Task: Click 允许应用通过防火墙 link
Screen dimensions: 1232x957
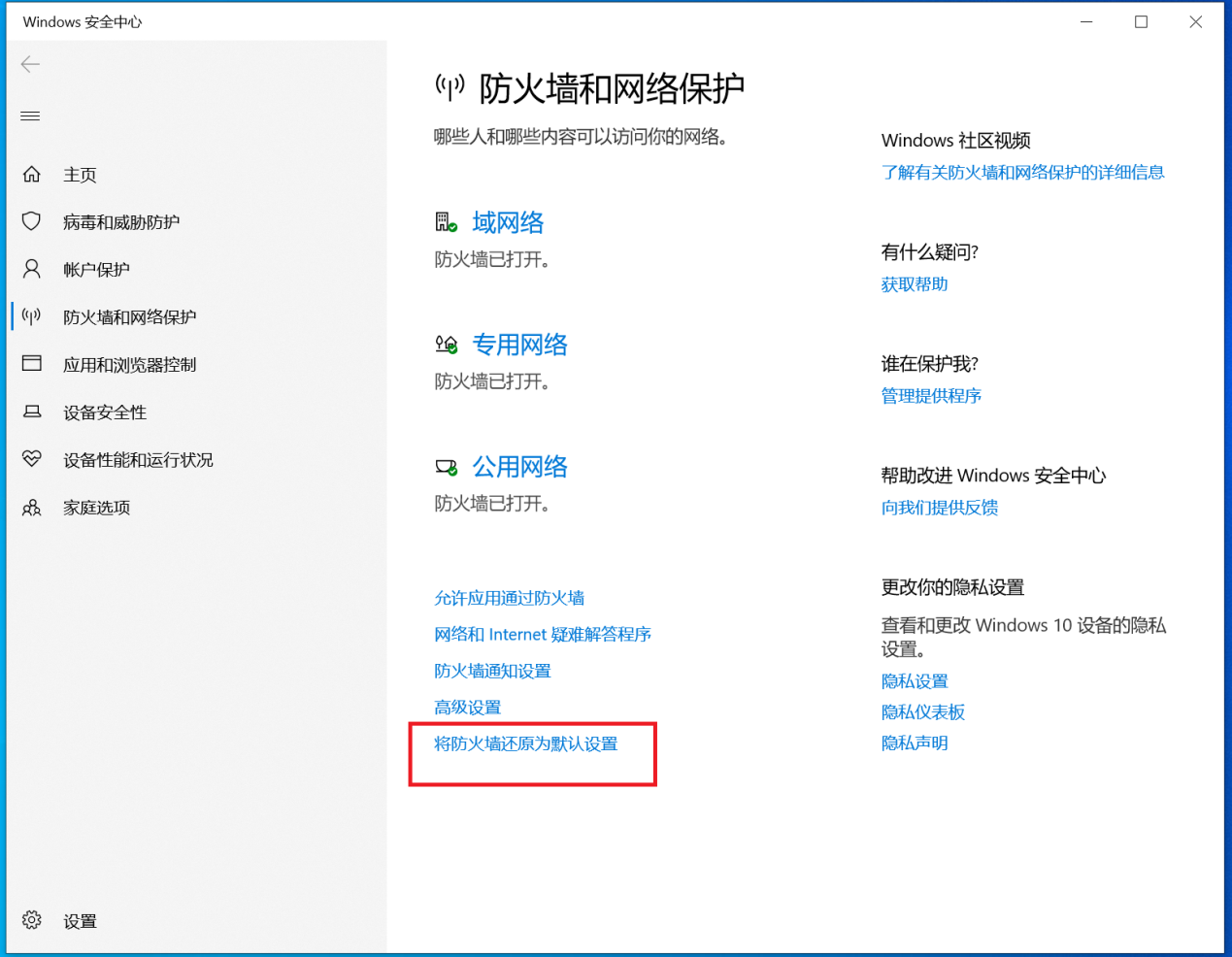Action: (x=509, y=598)
